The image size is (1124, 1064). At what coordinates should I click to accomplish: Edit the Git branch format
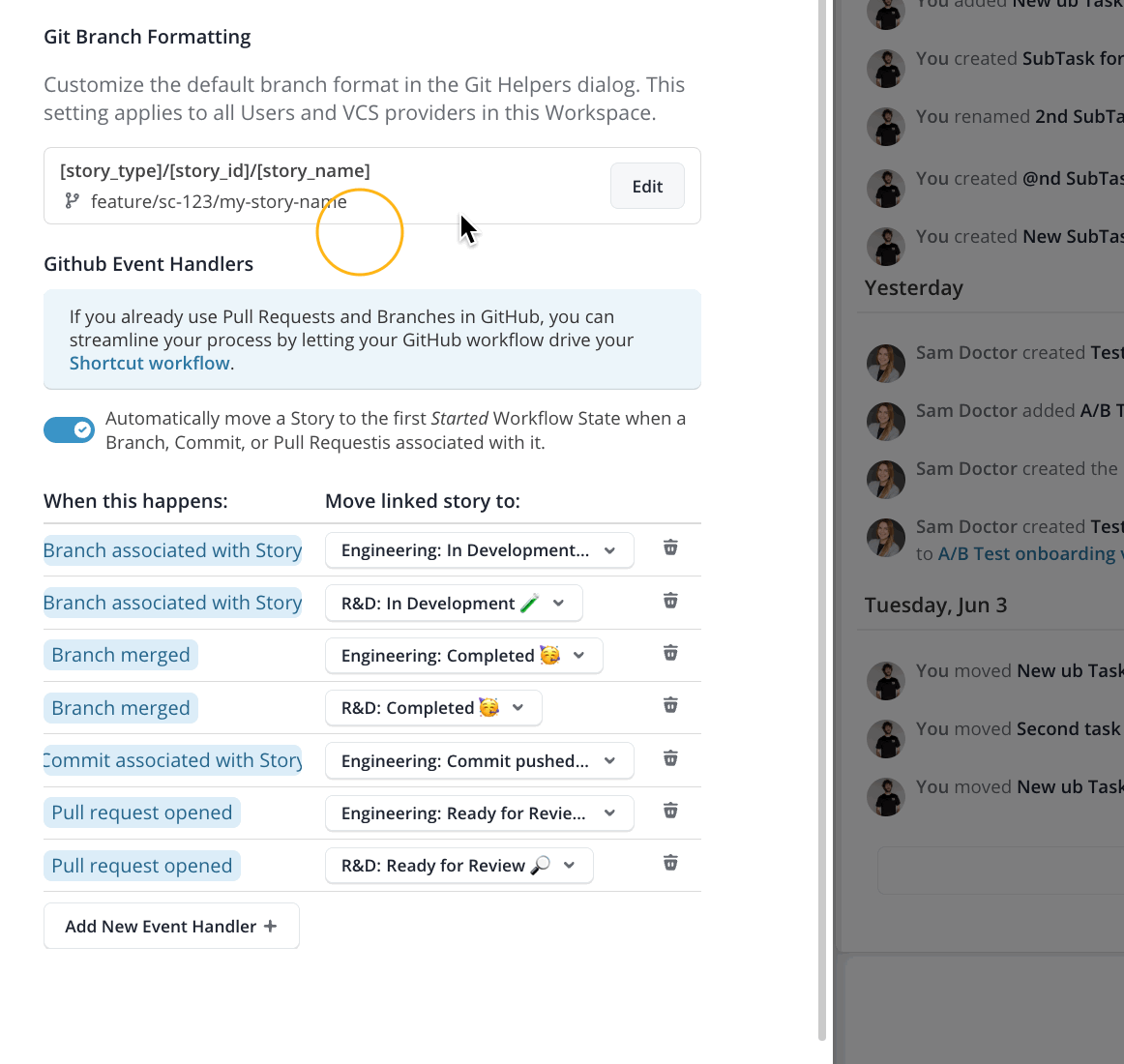pos(647,187)
